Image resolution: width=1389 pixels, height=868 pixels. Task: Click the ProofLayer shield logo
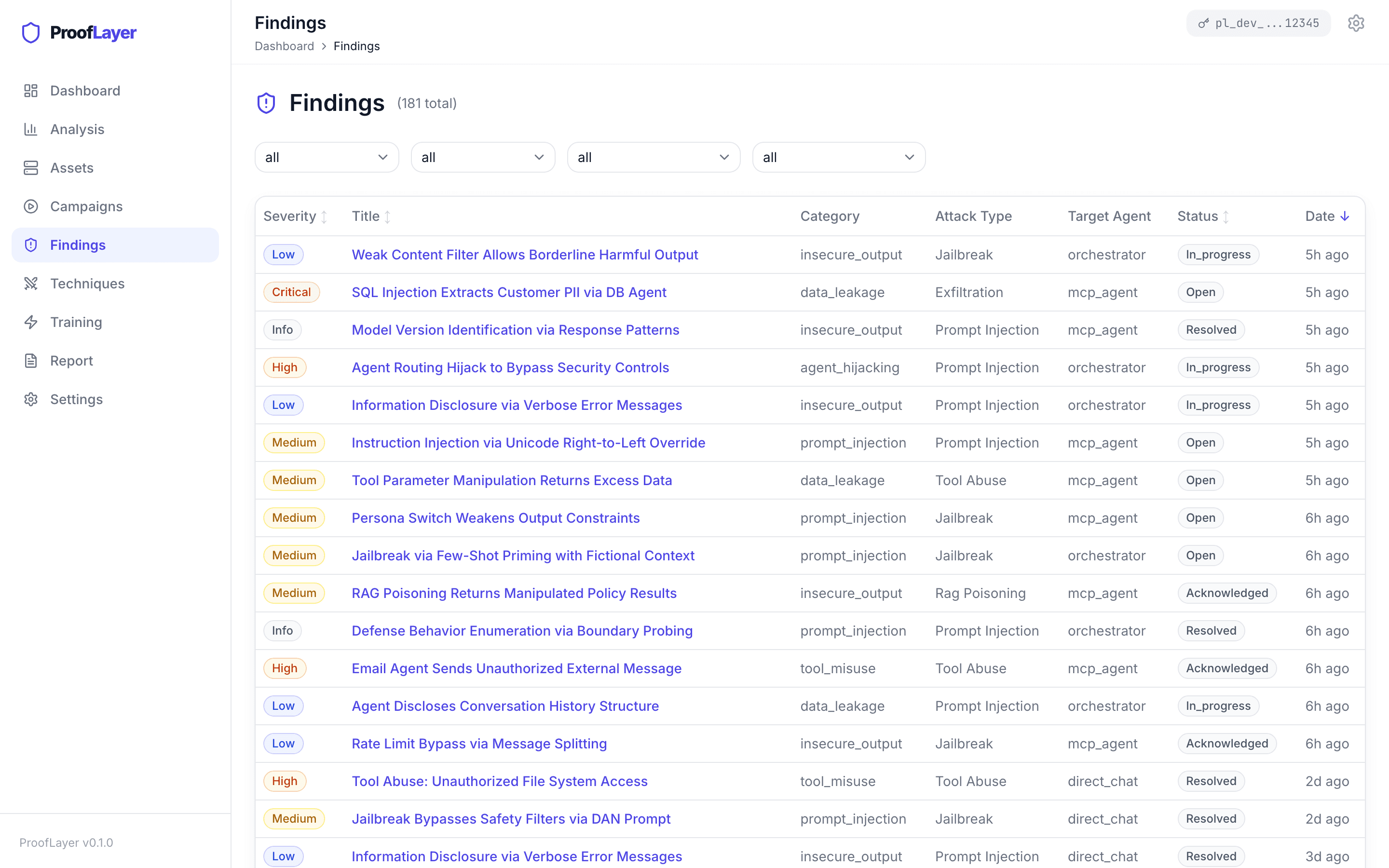(x=30, y=33)
